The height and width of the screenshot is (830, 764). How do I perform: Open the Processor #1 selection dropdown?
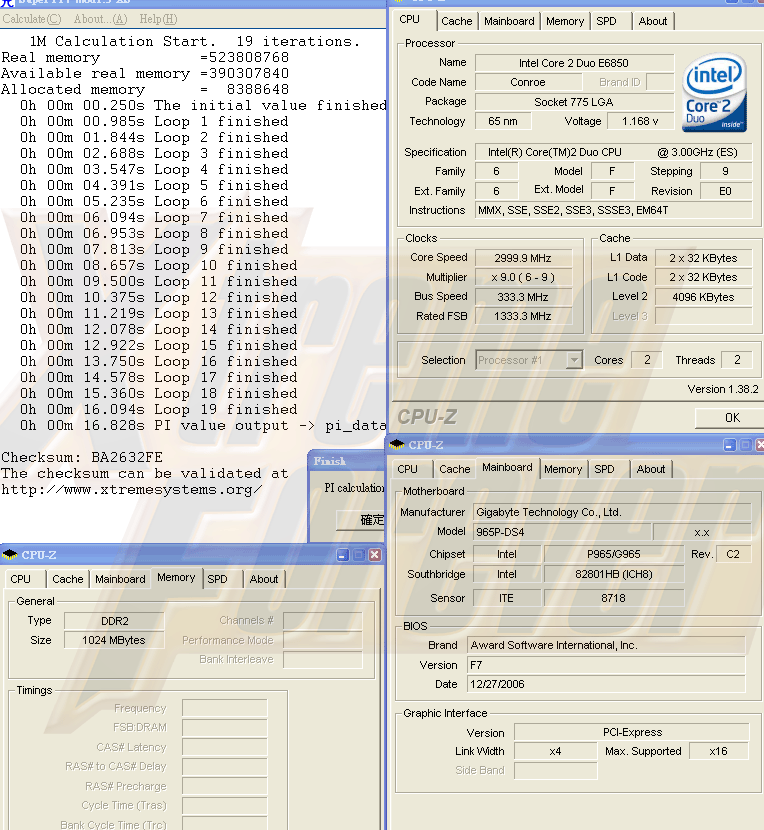point(574,360)
